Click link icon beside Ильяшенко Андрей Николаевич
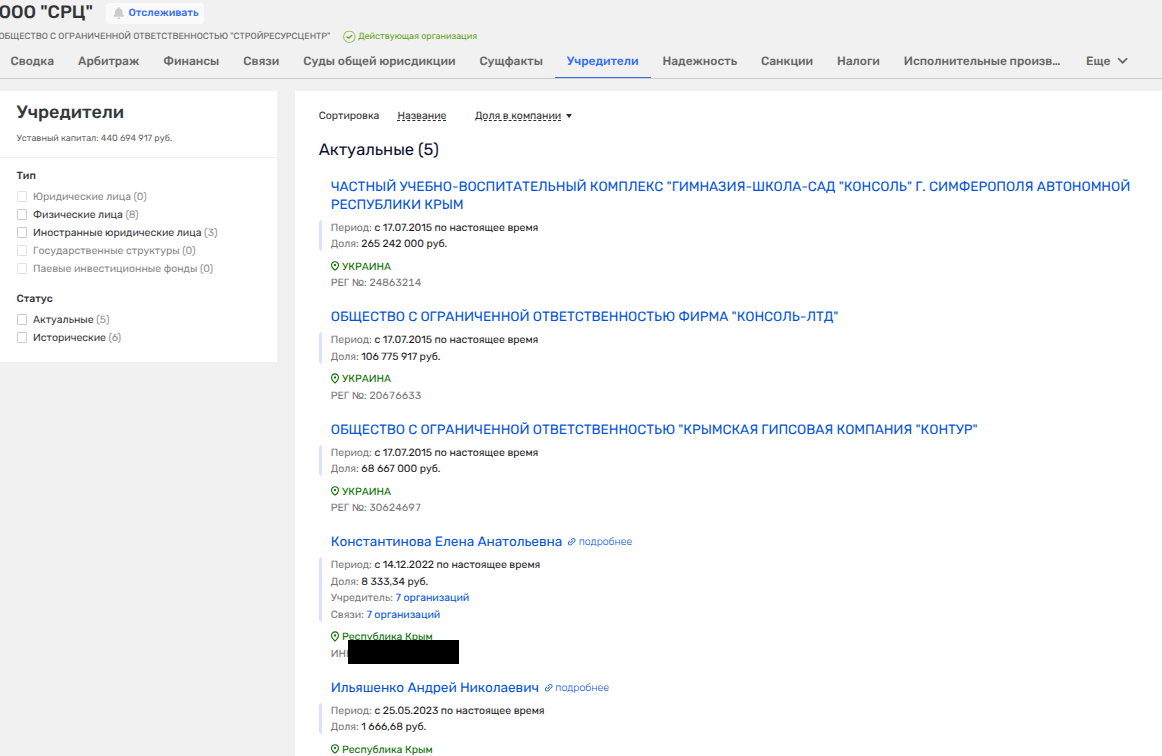The image size is (1162, 756). point(549,688)
